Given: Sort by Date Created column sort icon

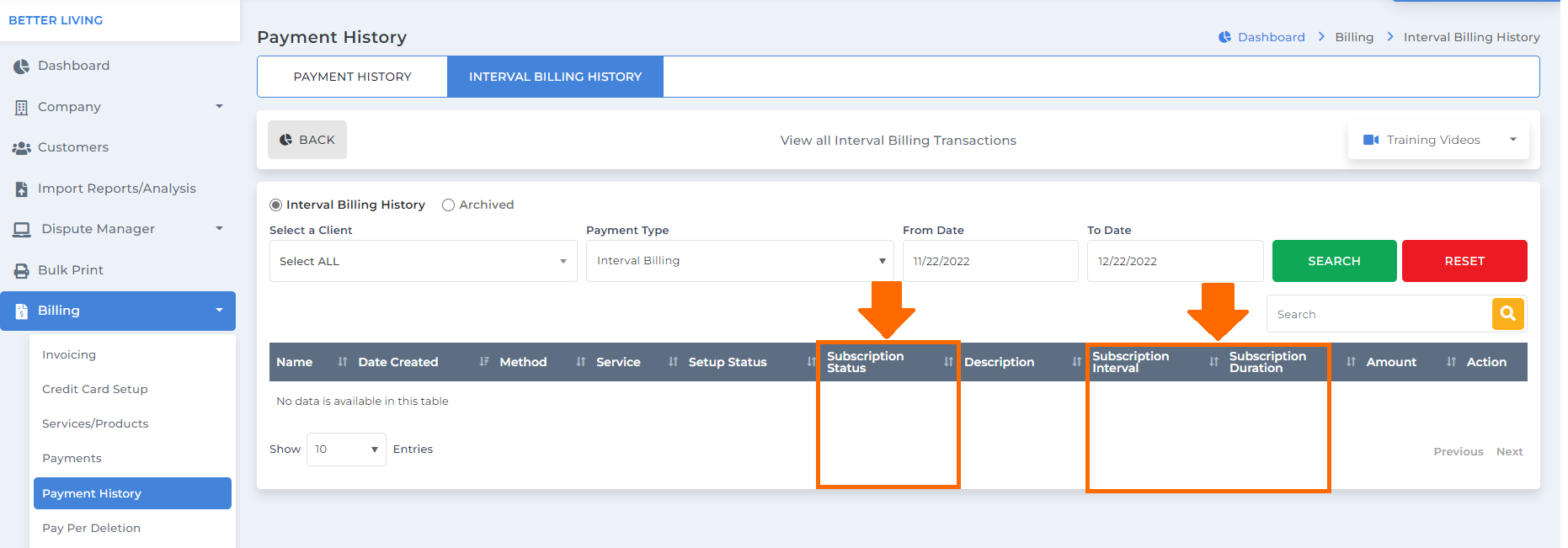Looking at the screenshot, I should 483,362.
